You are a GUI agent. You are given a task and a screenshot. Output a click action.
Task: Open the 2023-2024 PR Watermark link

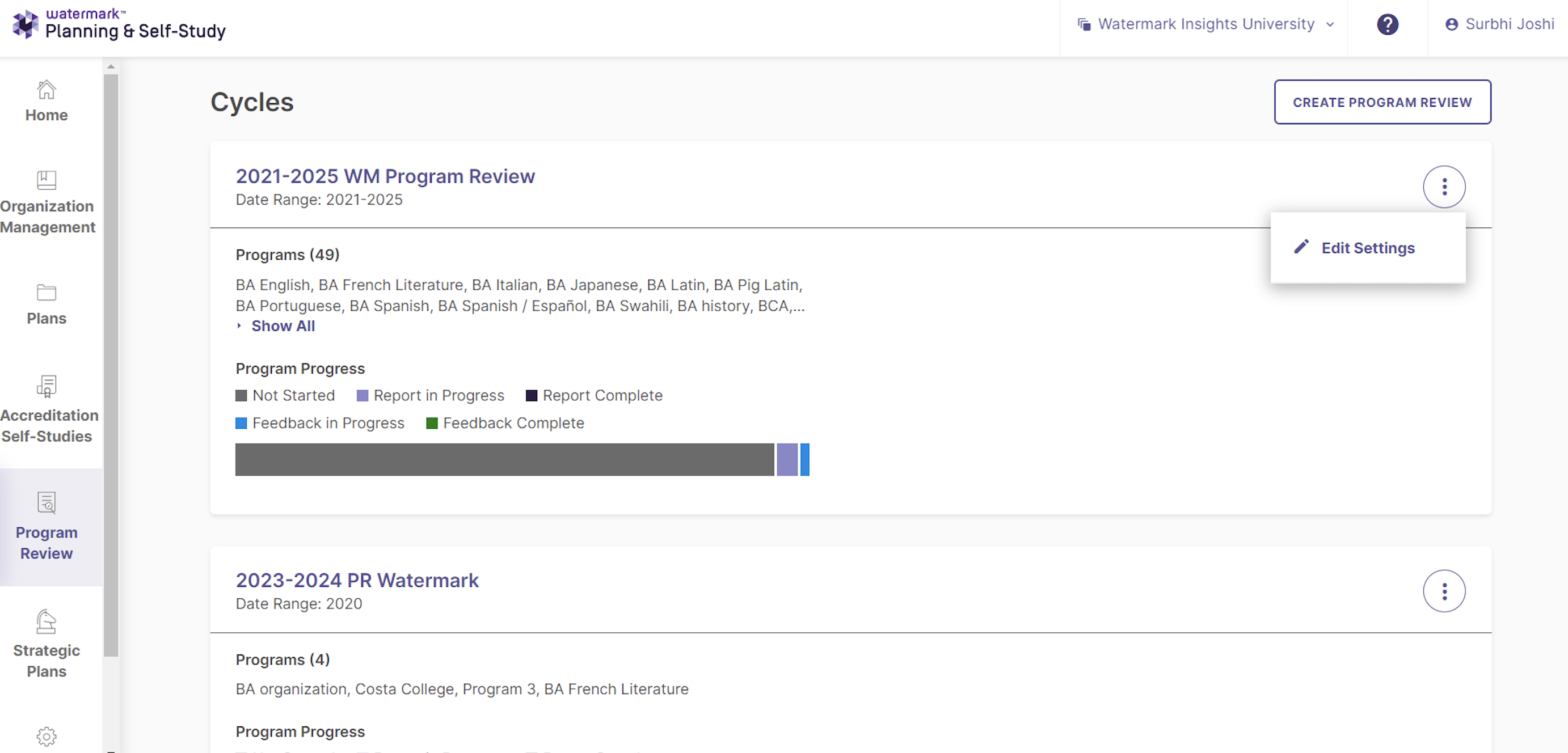tap(357, 579)
